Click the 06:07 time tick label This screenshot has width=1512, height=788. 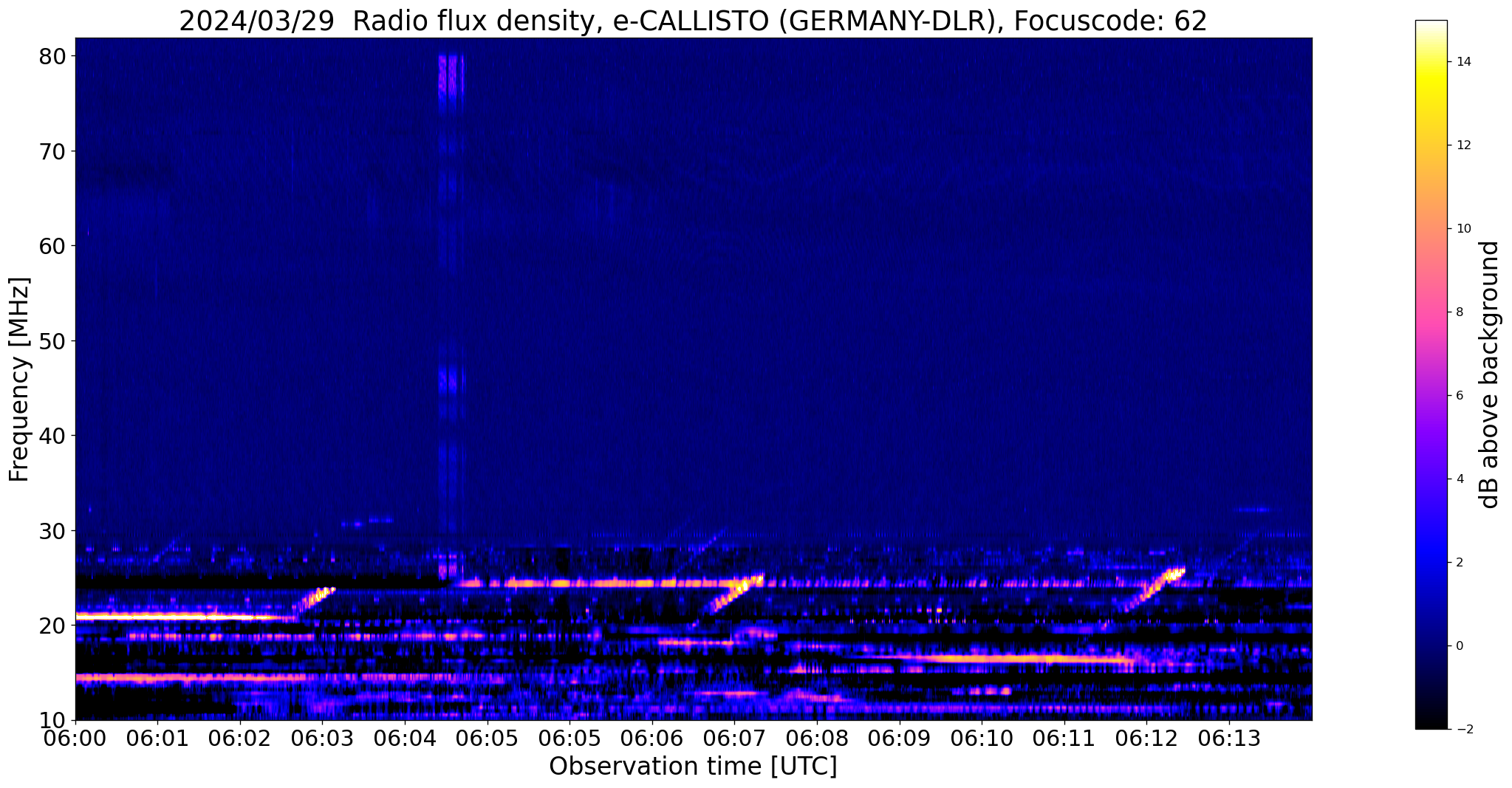pyautogui.click(x=734, y=739)
